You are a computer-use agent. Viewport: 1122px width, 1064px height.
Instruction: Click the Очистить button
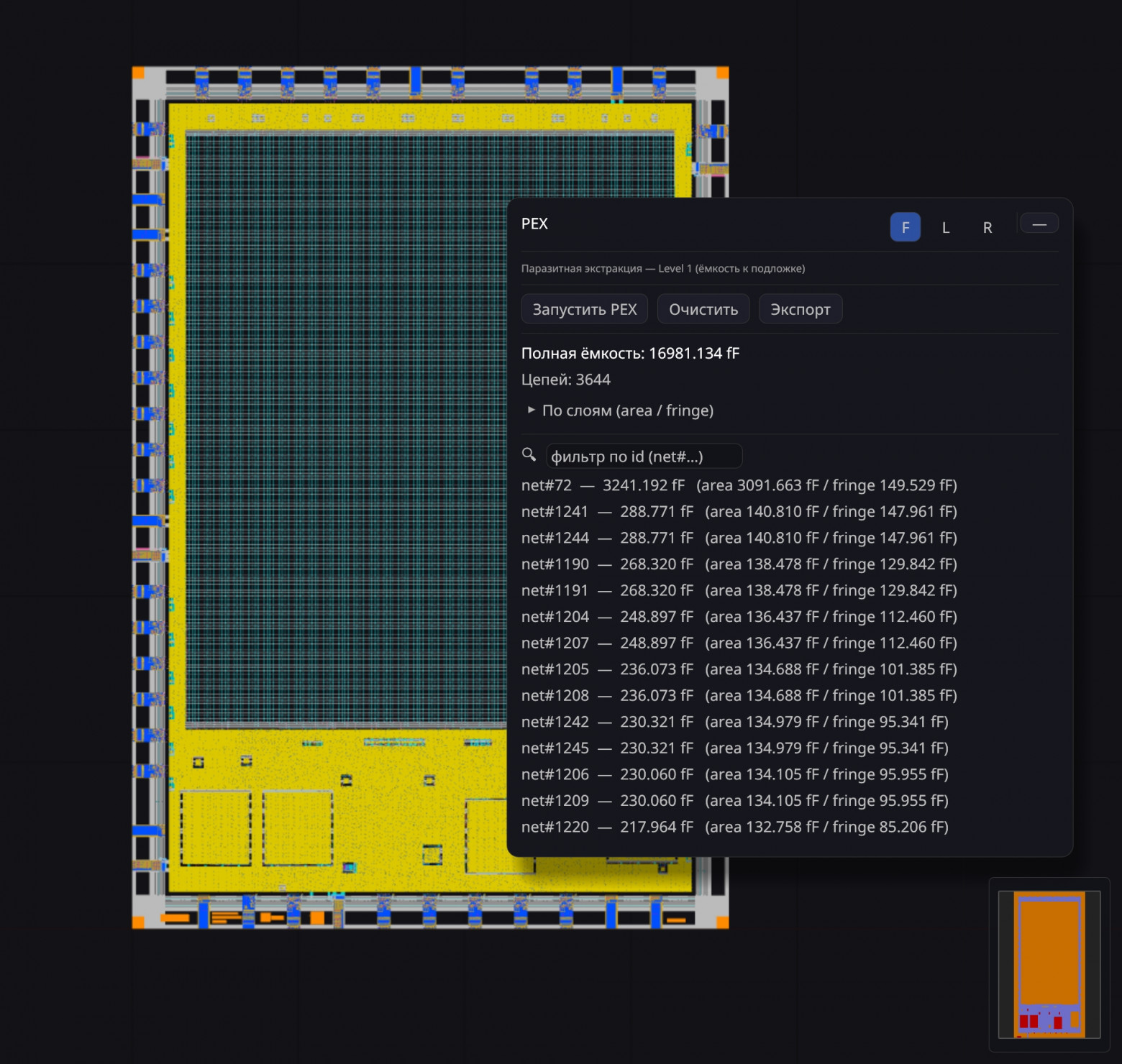(x=703, y=309)
